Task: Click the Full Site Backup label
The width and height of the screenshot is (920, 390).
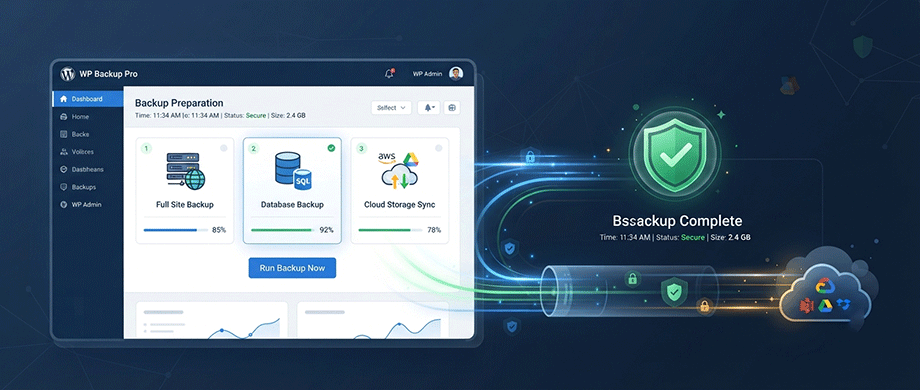Action: 185,205
